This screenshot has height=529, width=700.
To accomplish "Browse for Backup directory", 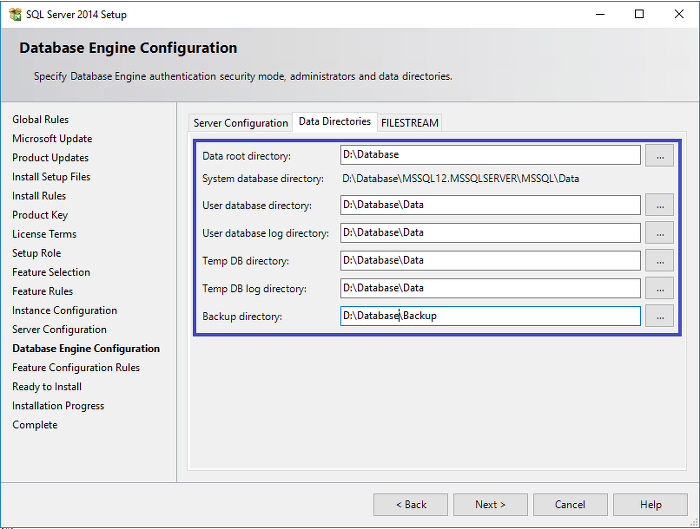I will click(x=659, y=316).
